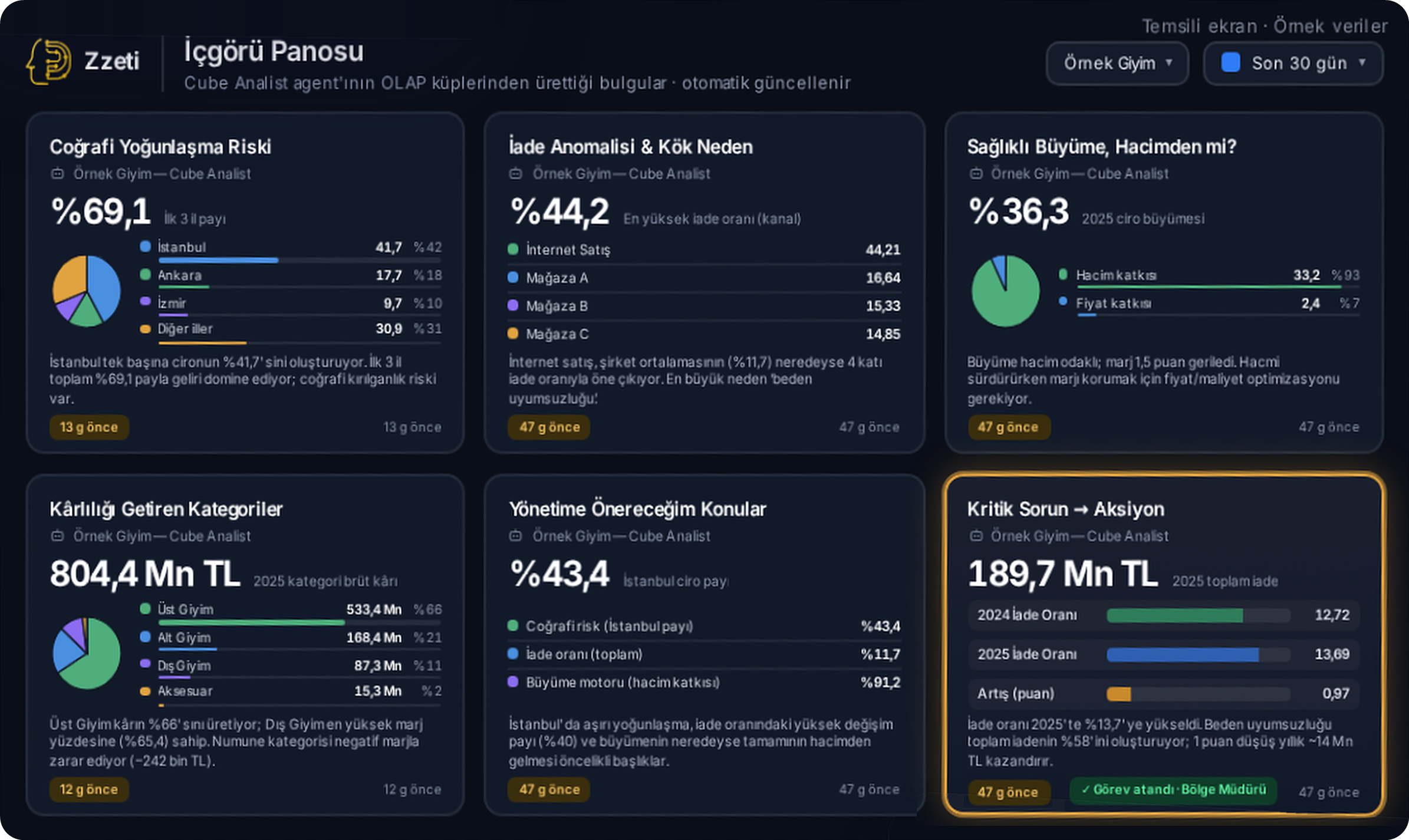Viewport: 1409px width, 840px height.
Task: Click the 2025 İade Oranı blue bar
Action: pos(1183,654)
